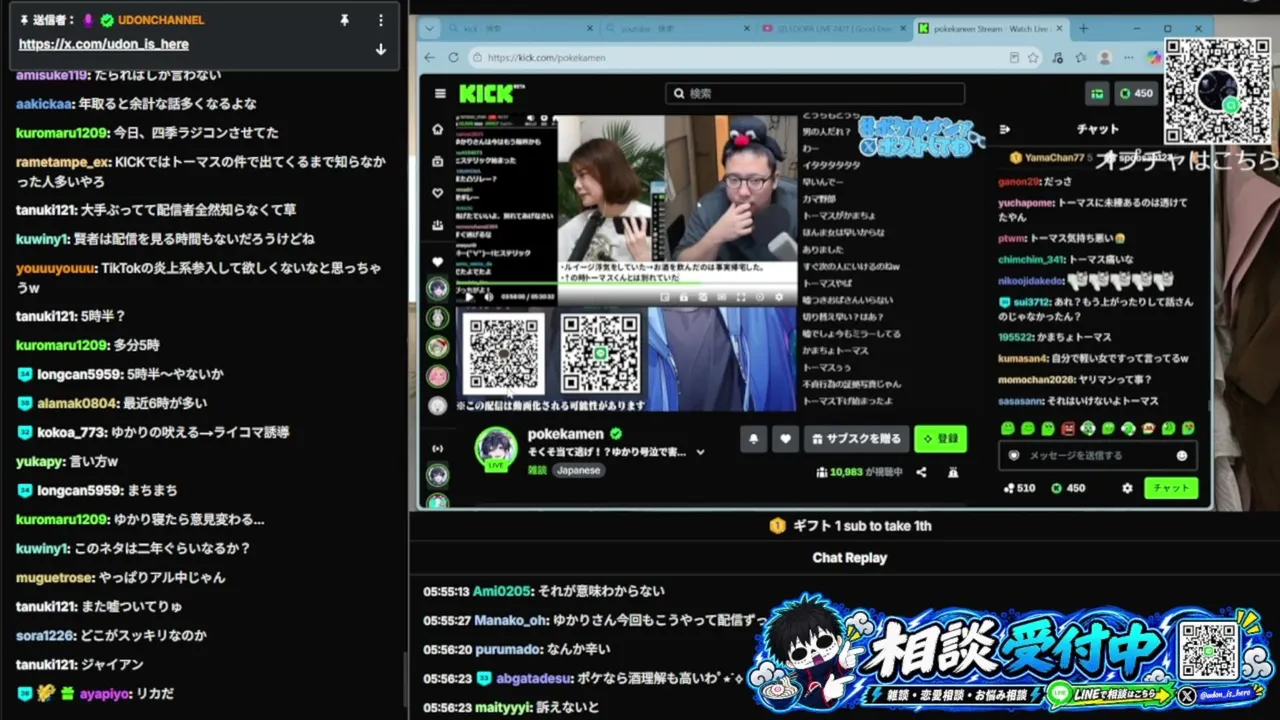Click the サブスクを贈る gift sub button
The height and width of the screenshot is (720, 1280).
(857, 438)
